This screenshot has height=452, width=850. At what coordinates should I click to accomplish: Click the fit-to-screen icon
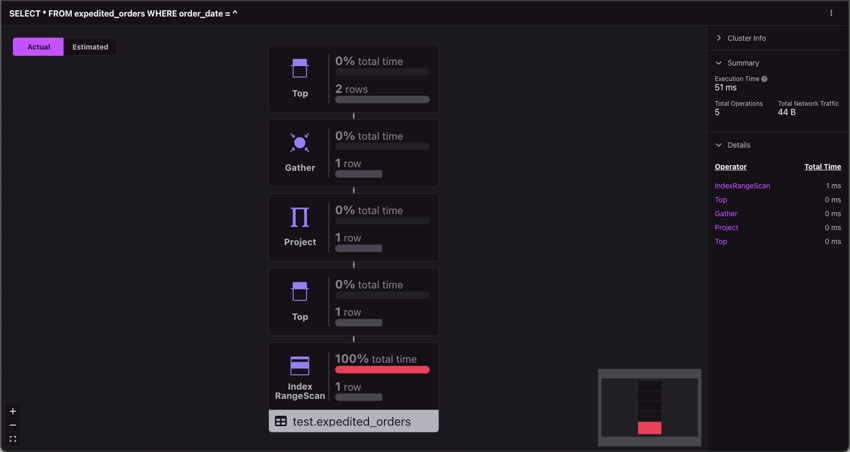[x=13, y=439]
